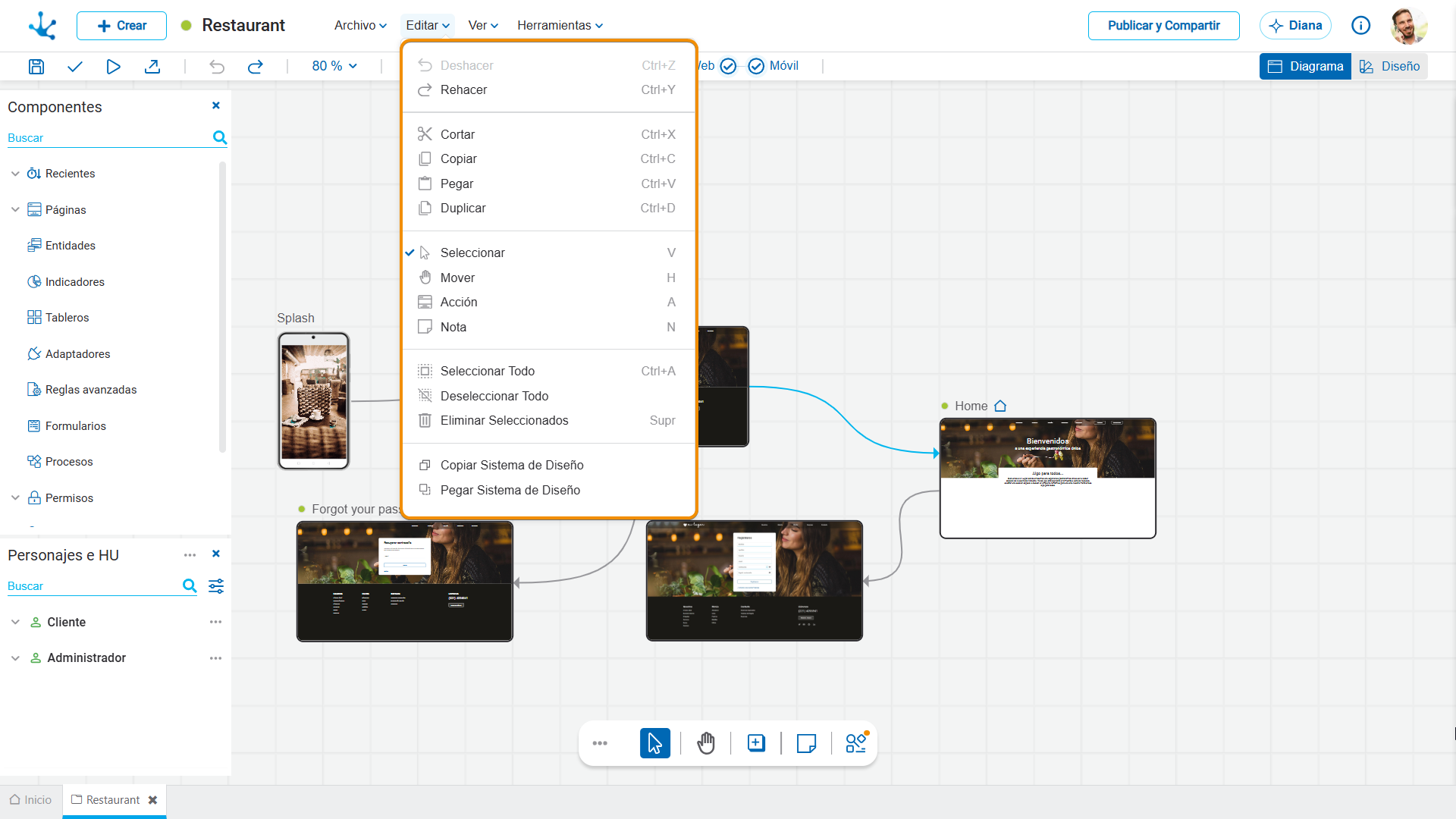Click the shapes components icon in bottom toolbar
Screen dimensions: 1456x819
[x=857, y=742]
